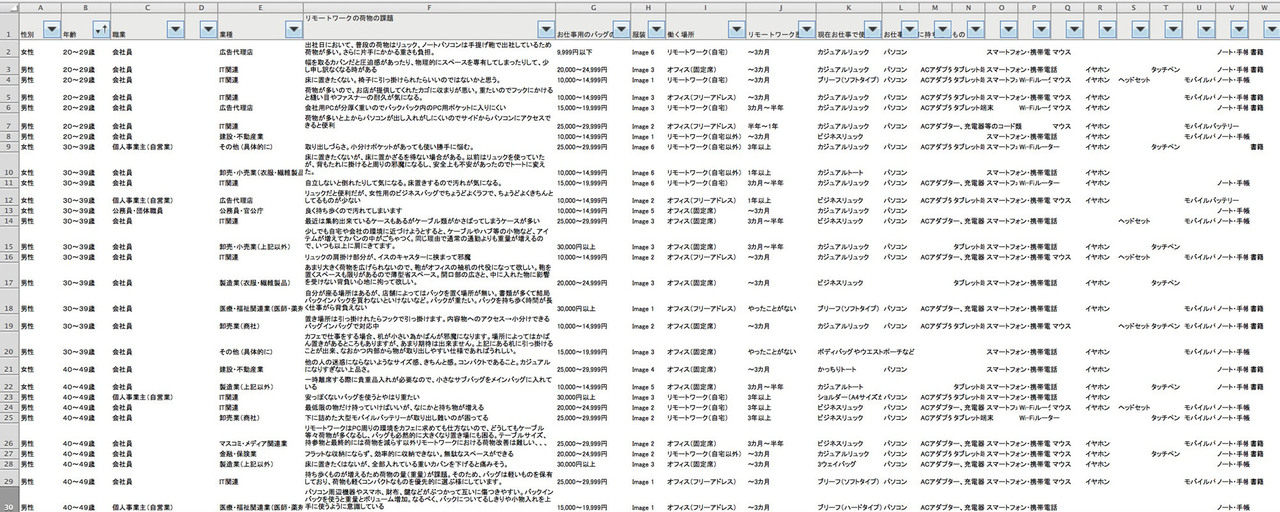Open the filter dropdown in column Q
Image resolution: width=1280 pixels, height=512 pixels.
point(1075,30)
